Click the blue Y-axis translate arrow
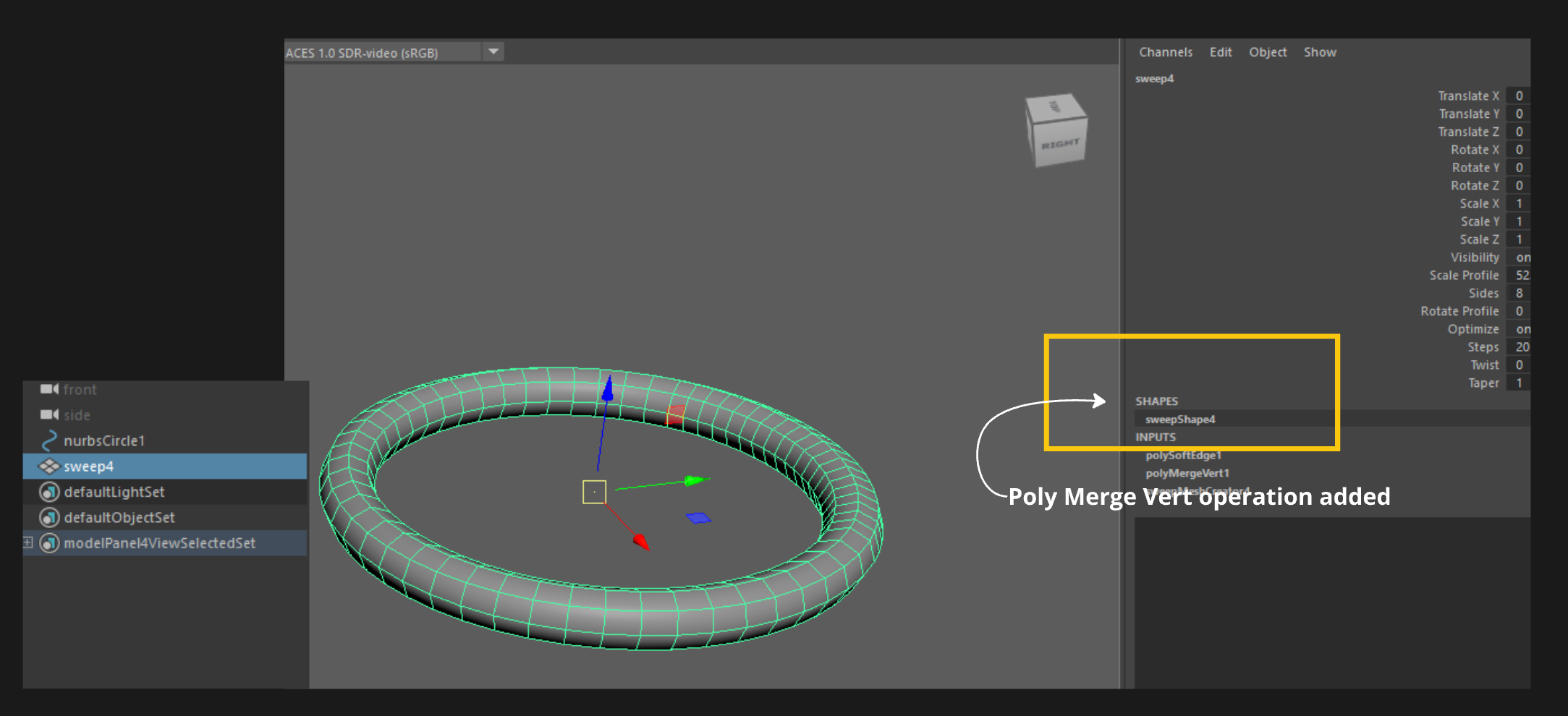 click(608, 389)
